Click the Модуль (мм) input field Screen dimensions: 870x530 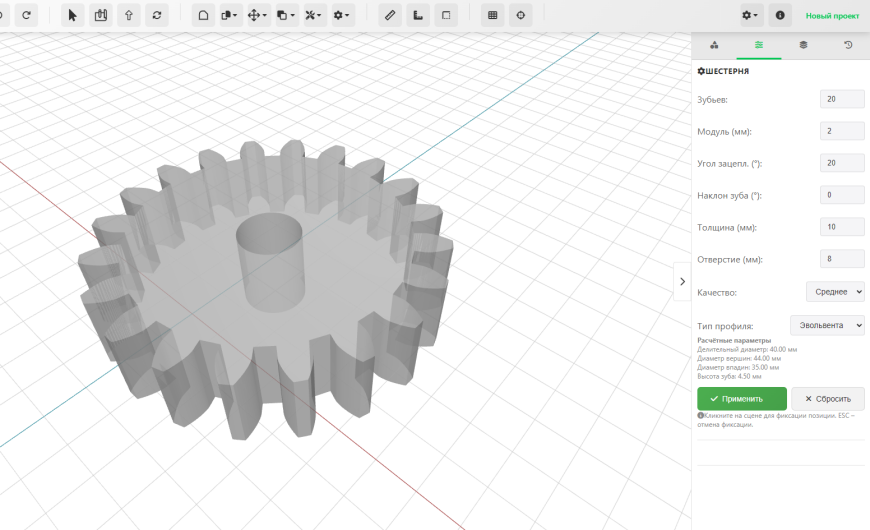(842, 131)
